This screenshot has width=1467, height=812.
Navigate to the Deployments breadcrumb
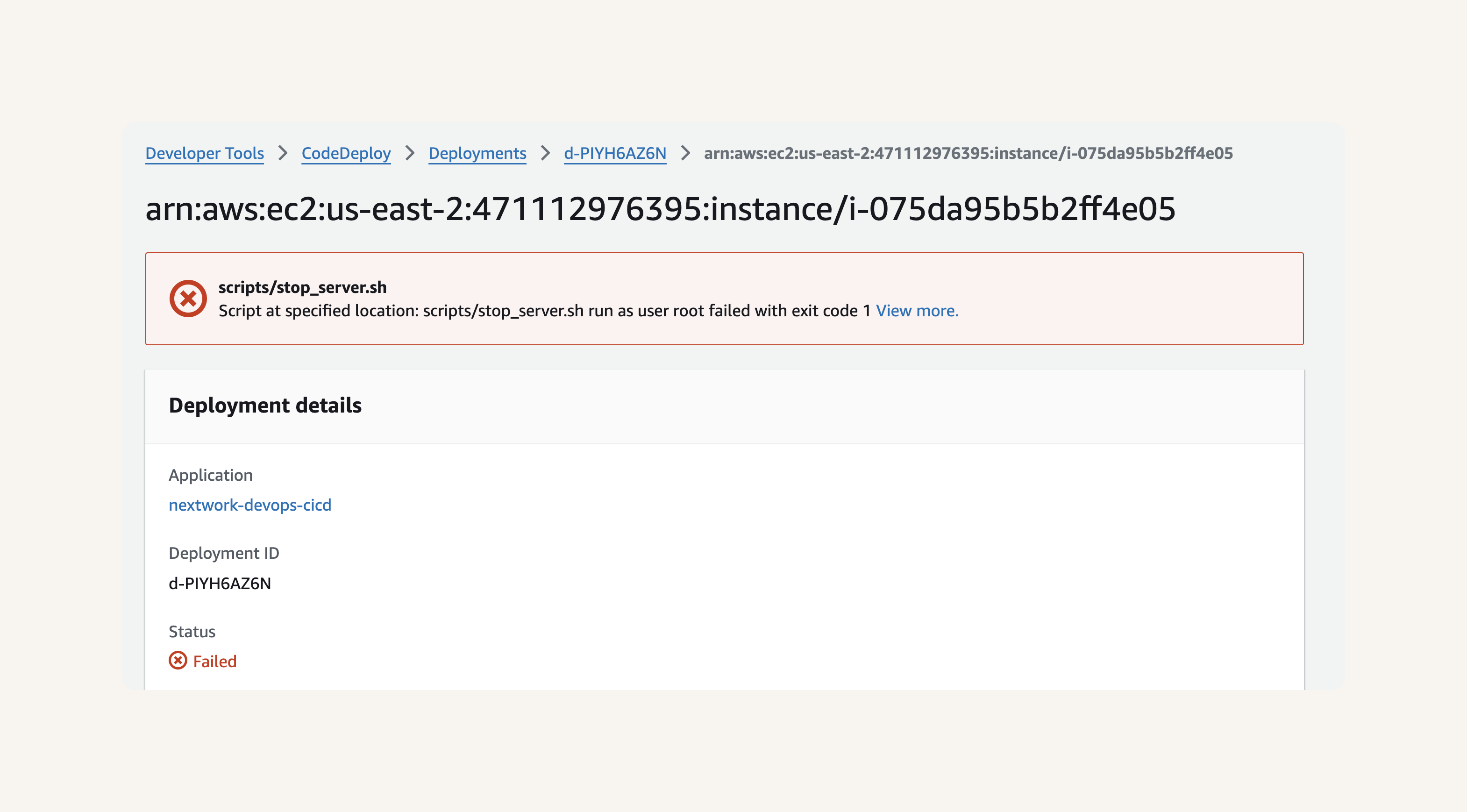point(477,153)
